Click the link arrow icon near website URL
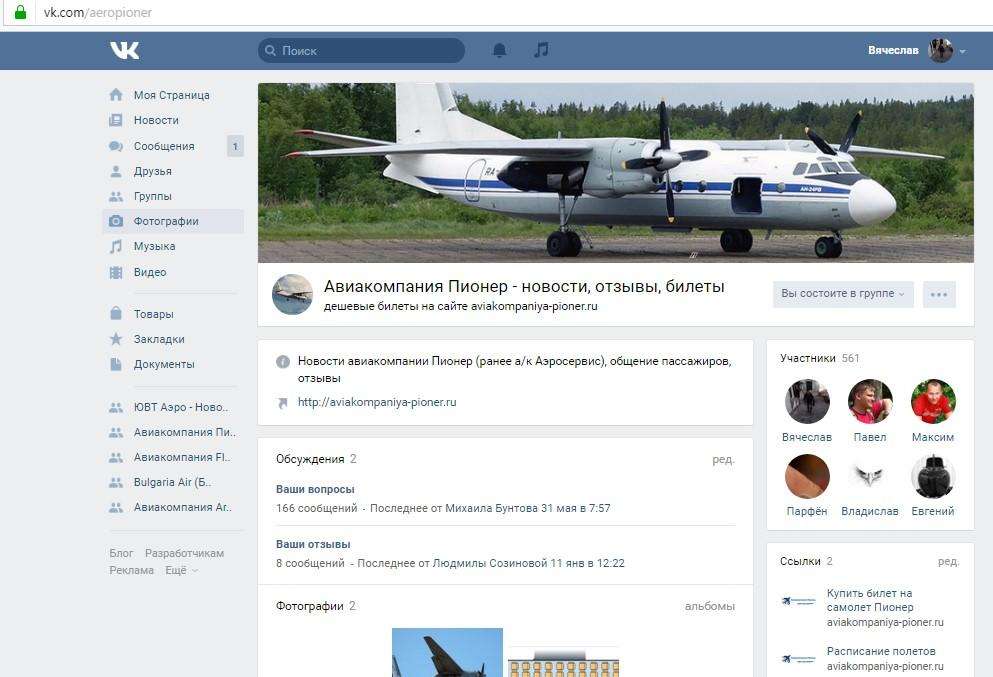This screenshot has height=677, width=993. [283, 403]
